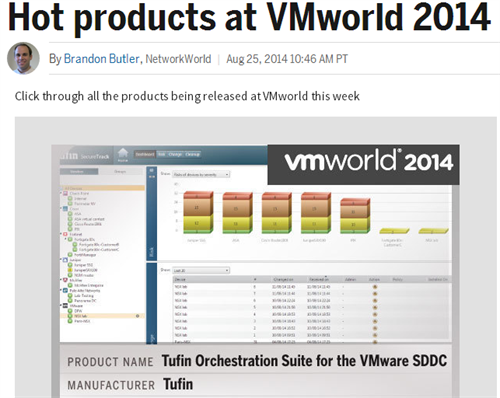Collapse the Fortigate sub-tree arrow
The image size is (500, 398).
[66, 239]
